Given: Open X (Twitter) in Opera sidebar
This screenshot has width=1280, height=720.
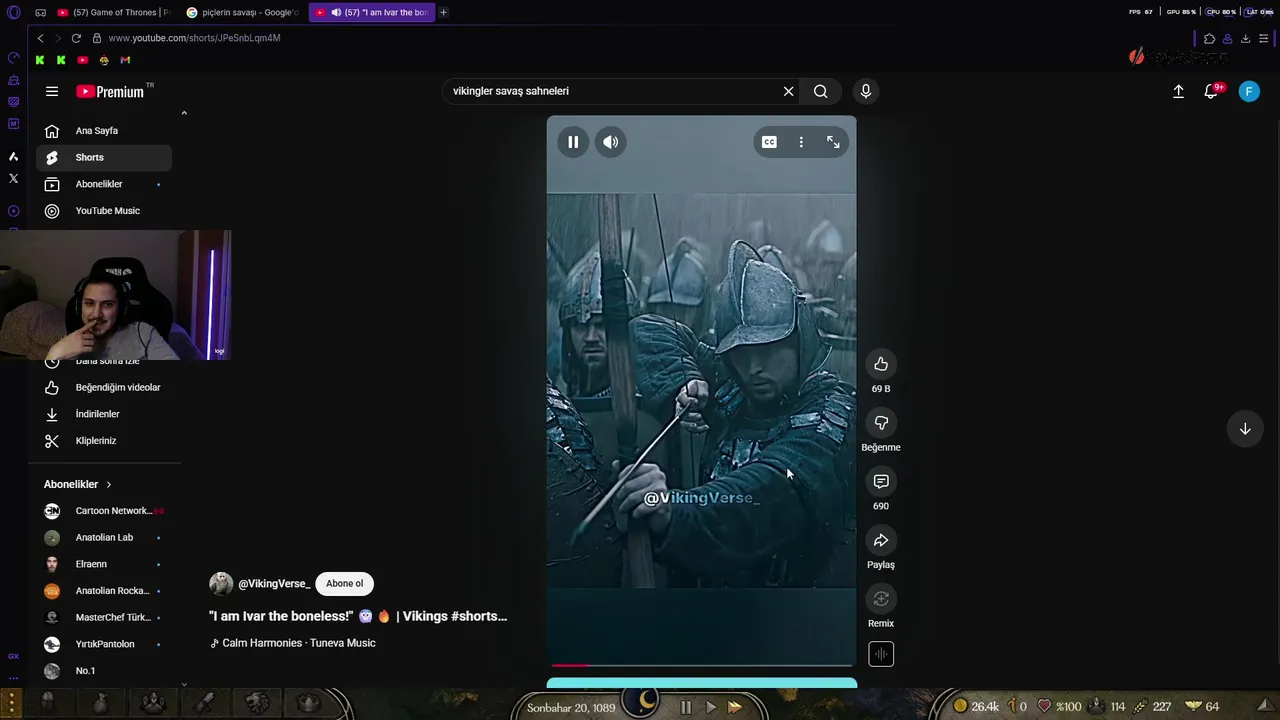Looking at the screenshot, I should [x=13, y=178].
